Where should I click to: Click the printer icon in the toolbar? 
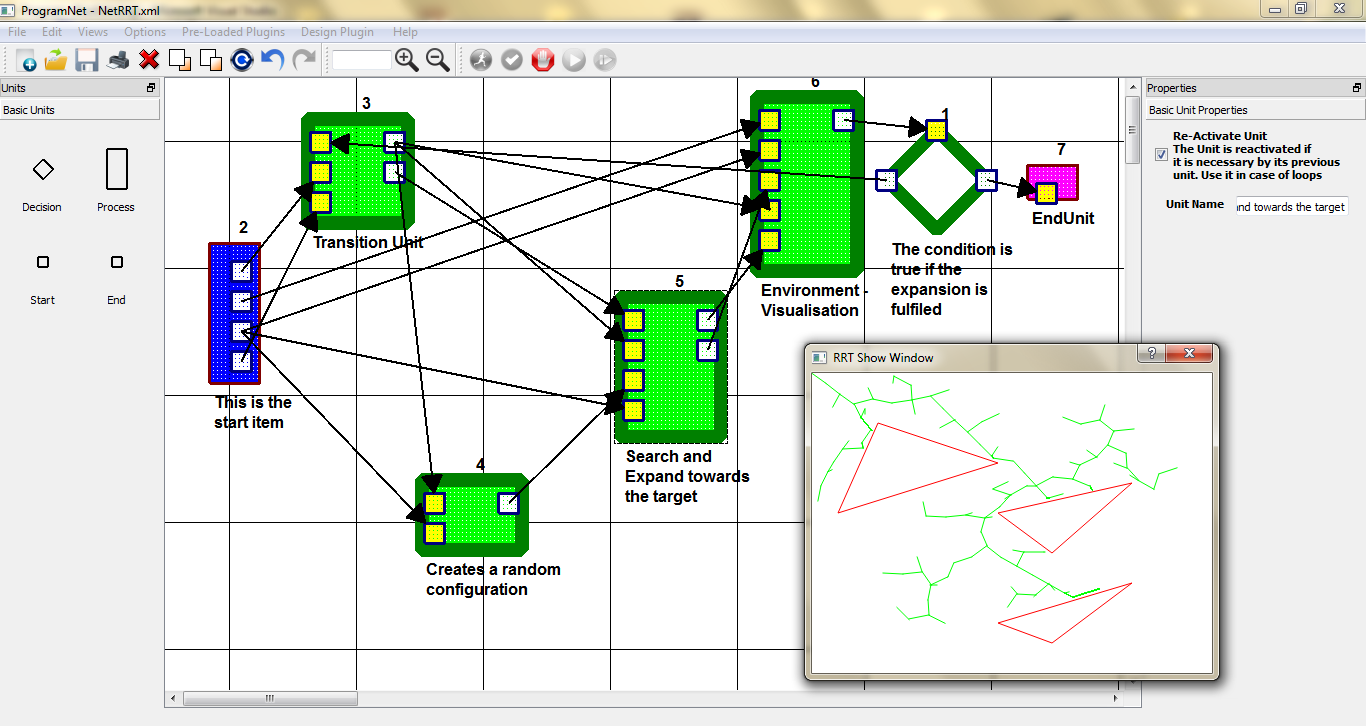[119, 60]
